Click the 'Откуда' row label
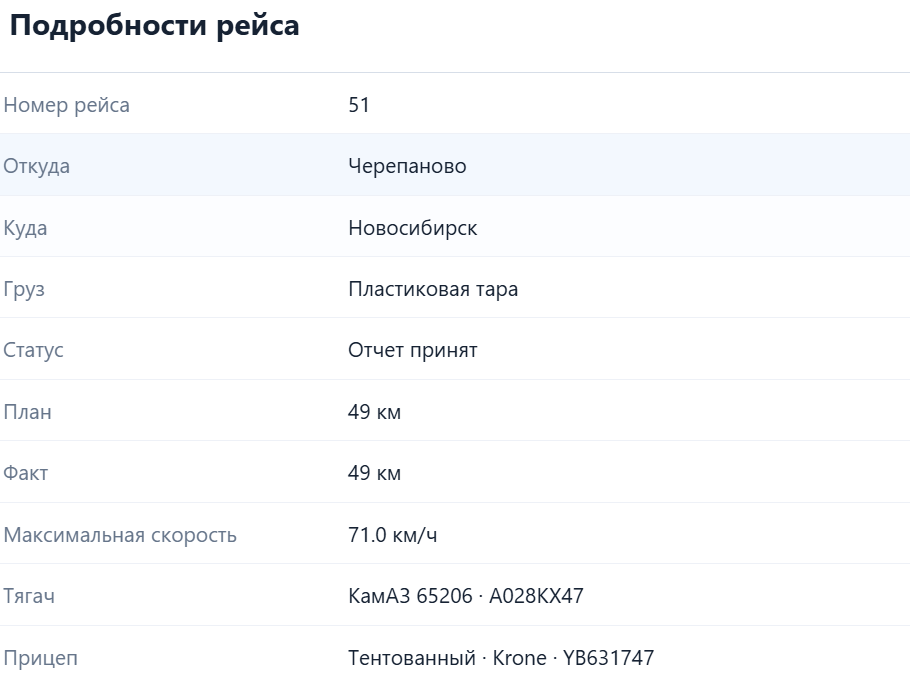The width and height of the screenshot is (910, 688). (x=37, y=166)
